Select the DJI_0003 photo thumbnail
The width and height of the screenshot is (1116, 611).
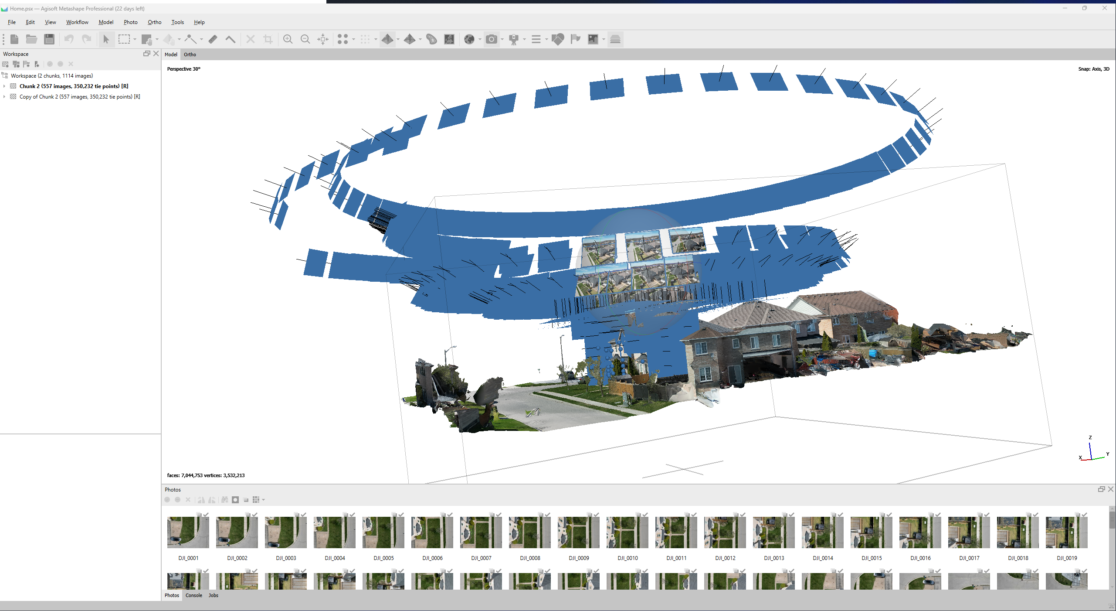point(286,530)
